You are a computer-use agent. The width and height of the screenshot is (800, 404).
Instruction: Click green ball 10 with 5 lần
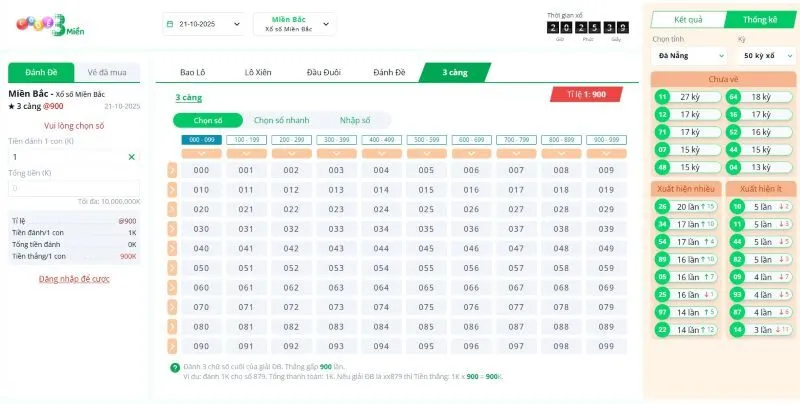(737, 207)
